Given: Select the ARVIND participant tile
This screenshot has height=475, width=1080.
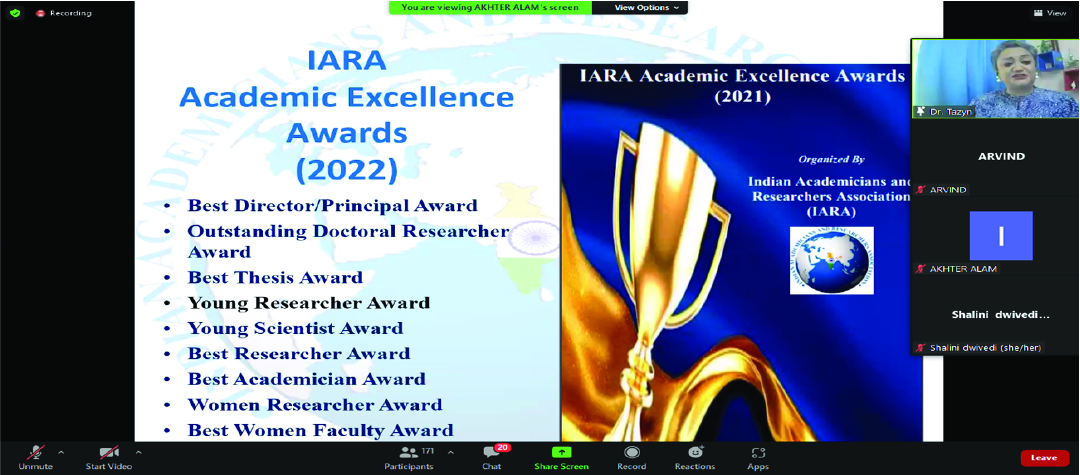Looking at the screenshot, I should pos(995,157).
